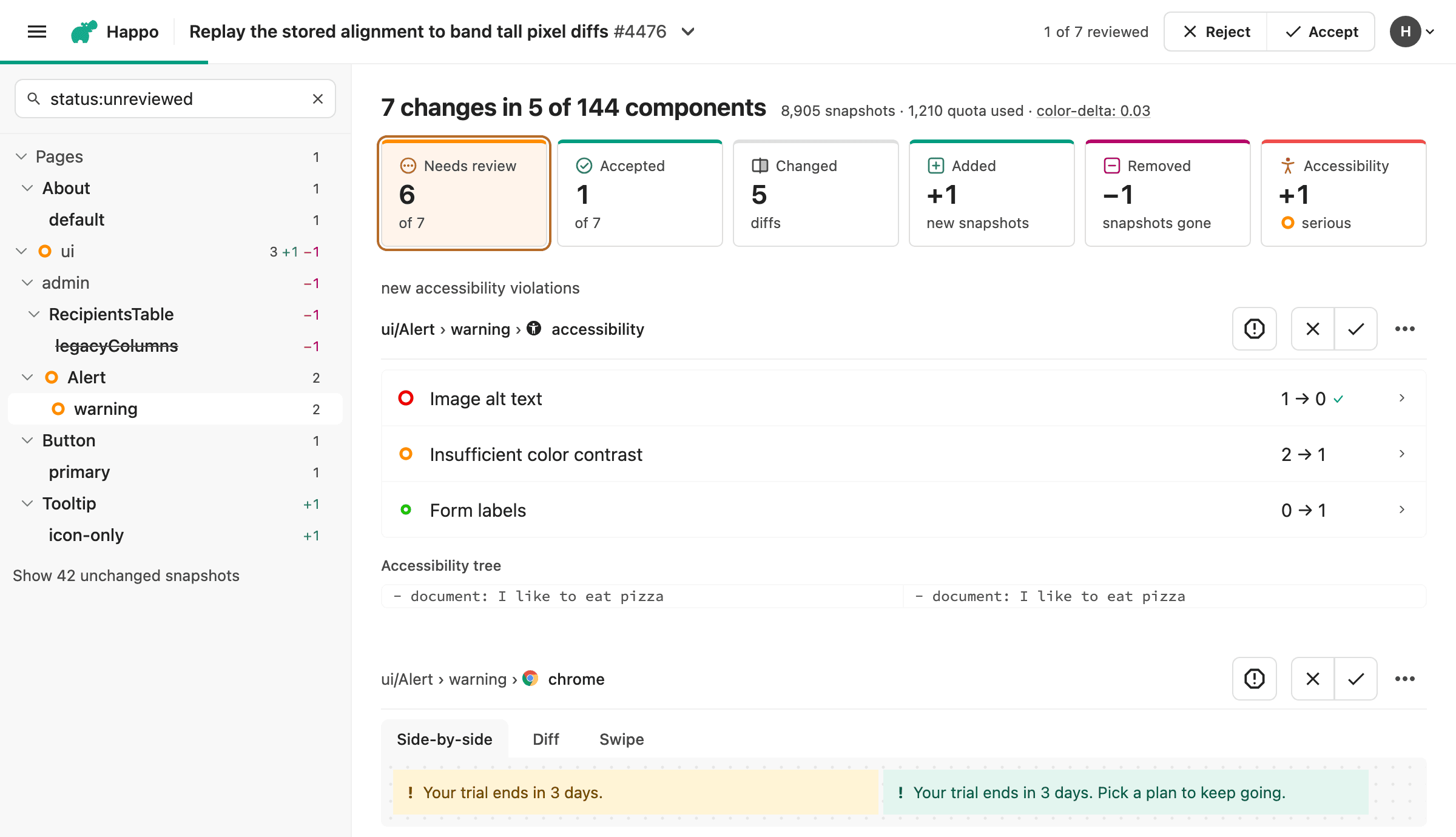Collapse the Tooltip tree node
This screenshot has height=837, width=1456.
(27, 503)
